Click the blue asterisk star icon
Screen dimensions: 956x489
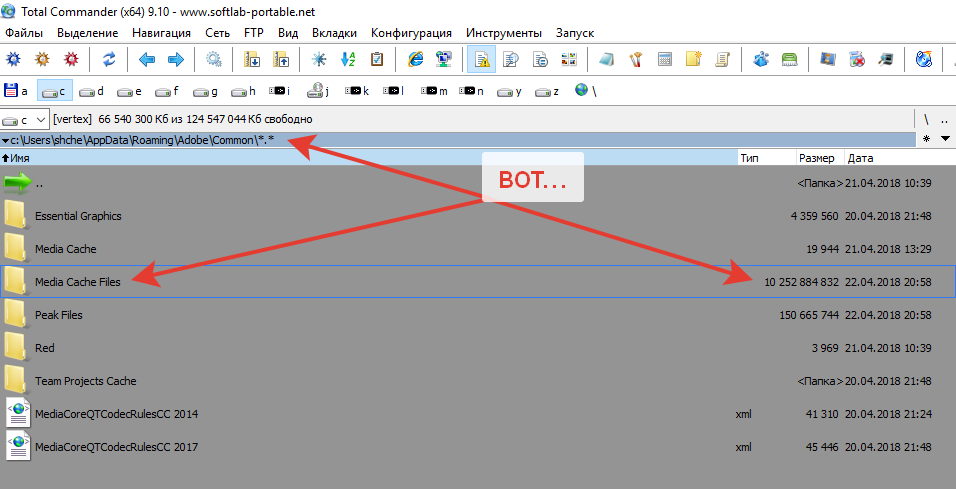[x=319, y=59]
